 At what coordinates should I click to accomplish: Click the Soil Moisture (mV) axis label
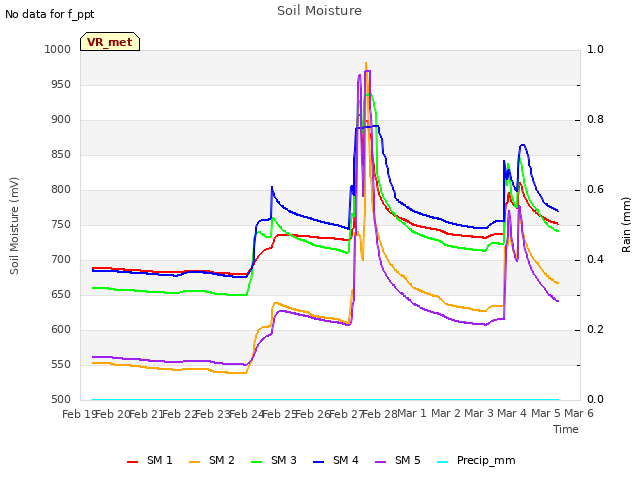(14, 226)
